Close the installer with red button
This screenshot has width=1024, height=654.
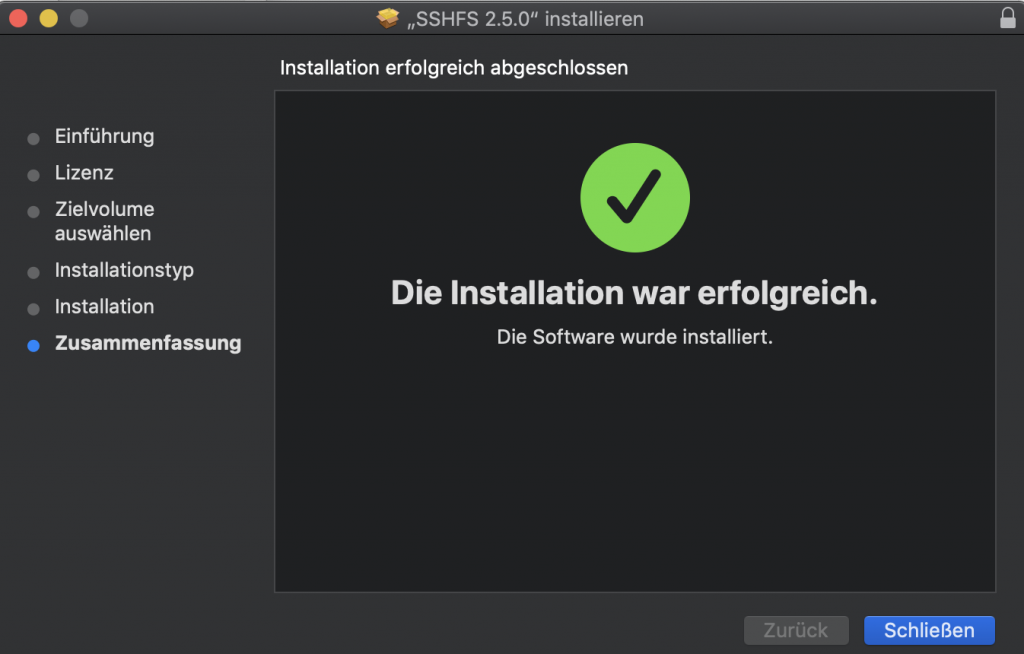click(18, 18)
